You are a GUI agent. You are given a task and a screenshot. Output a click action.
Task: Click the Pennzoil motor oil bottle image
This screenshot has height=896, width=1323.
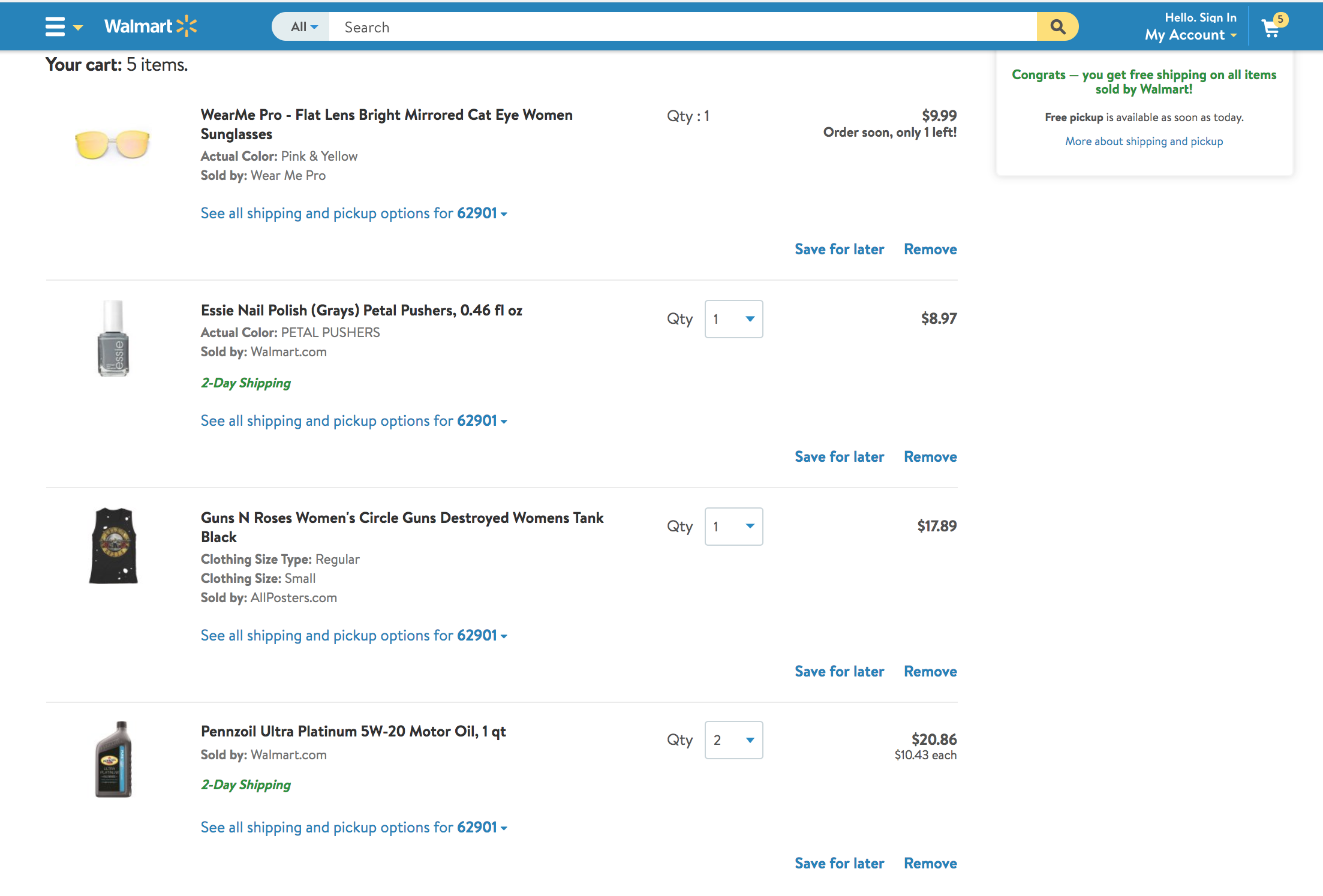pyautogui.click(x=113, y=759)
